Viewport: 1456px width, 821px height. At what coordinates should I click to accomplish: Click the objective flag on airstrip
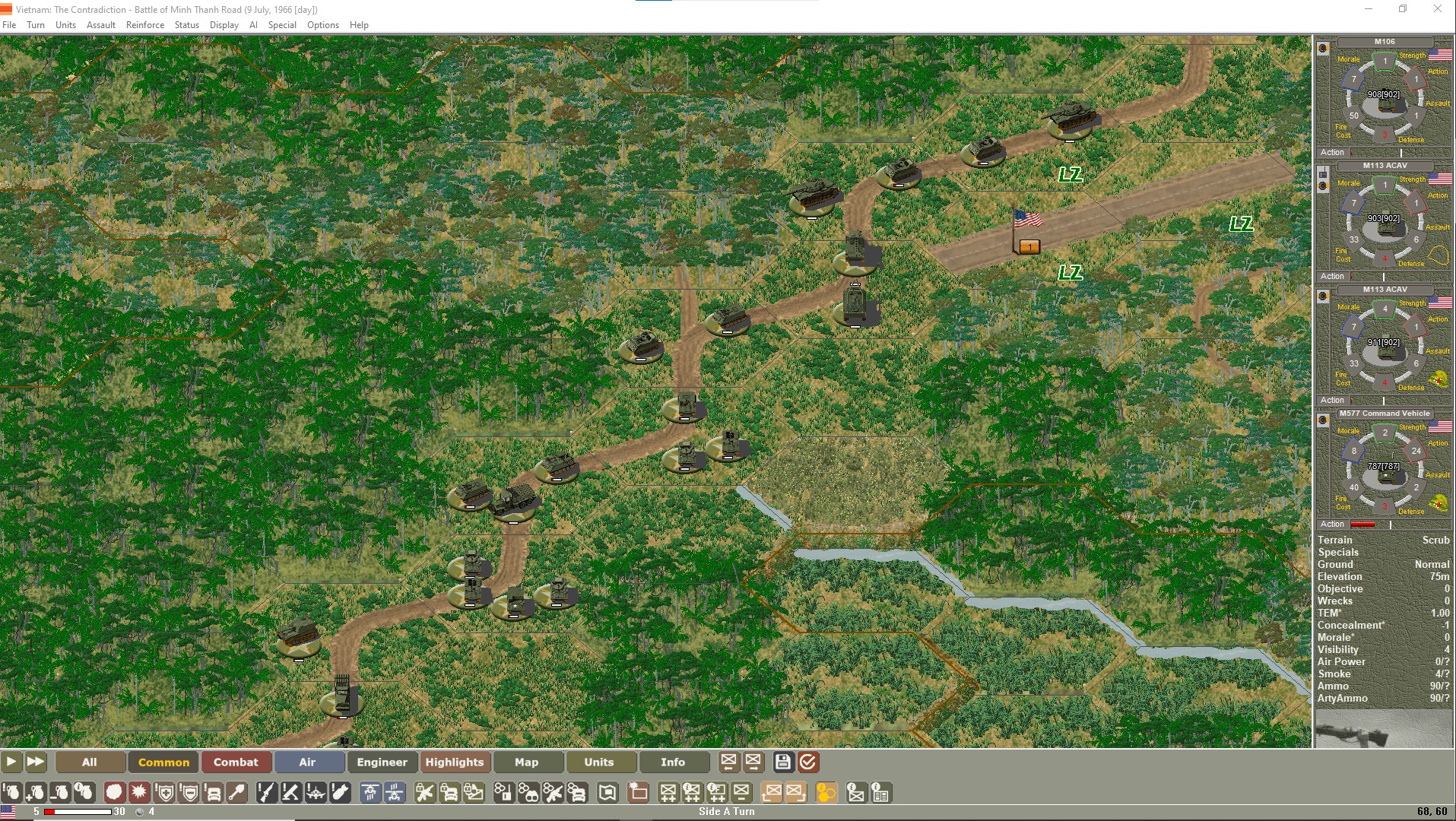[1026, 231]
